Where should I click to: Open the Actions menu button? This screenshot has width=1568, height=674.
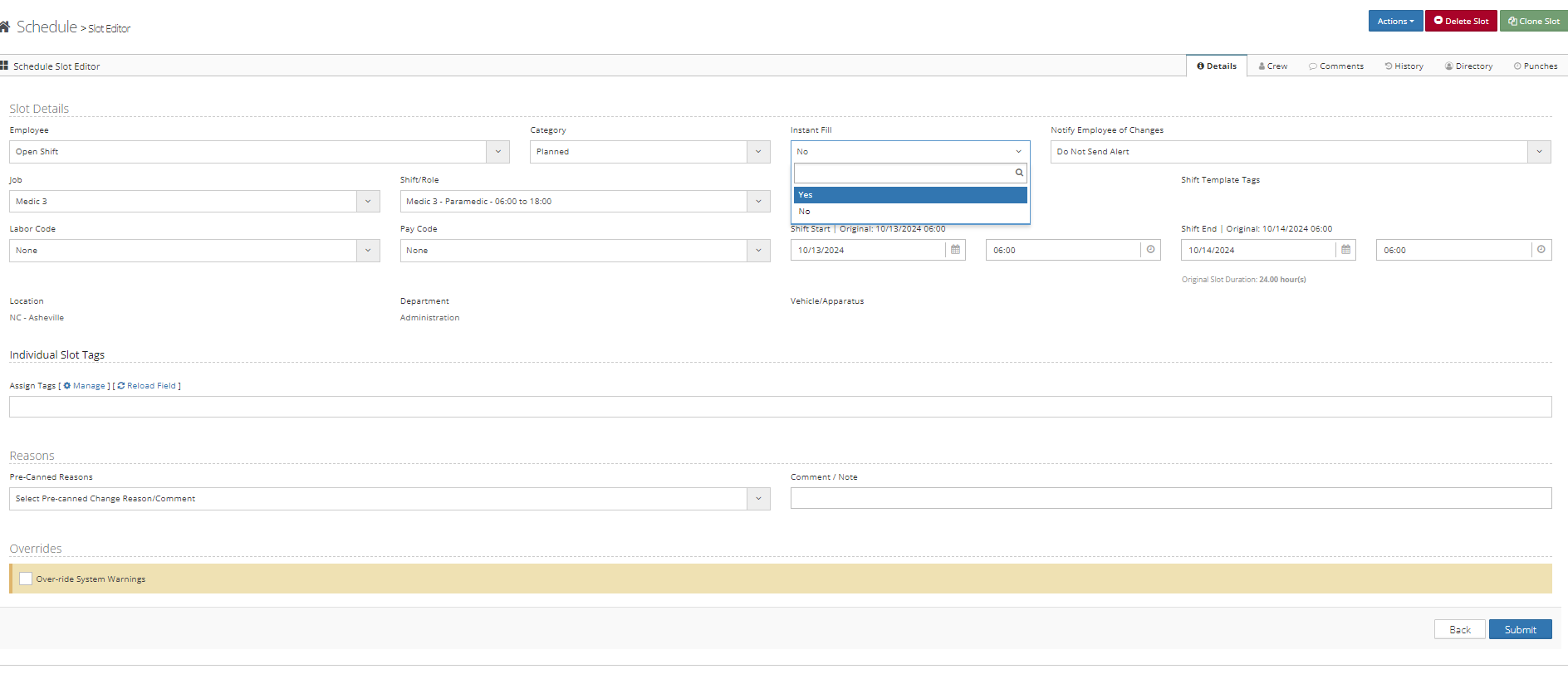[x=1395, y=22]
